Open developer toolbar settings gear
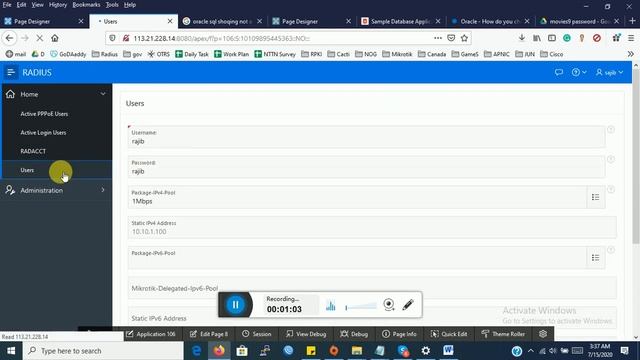This screenshot has width=640, height=360. [x=543, y=334]
